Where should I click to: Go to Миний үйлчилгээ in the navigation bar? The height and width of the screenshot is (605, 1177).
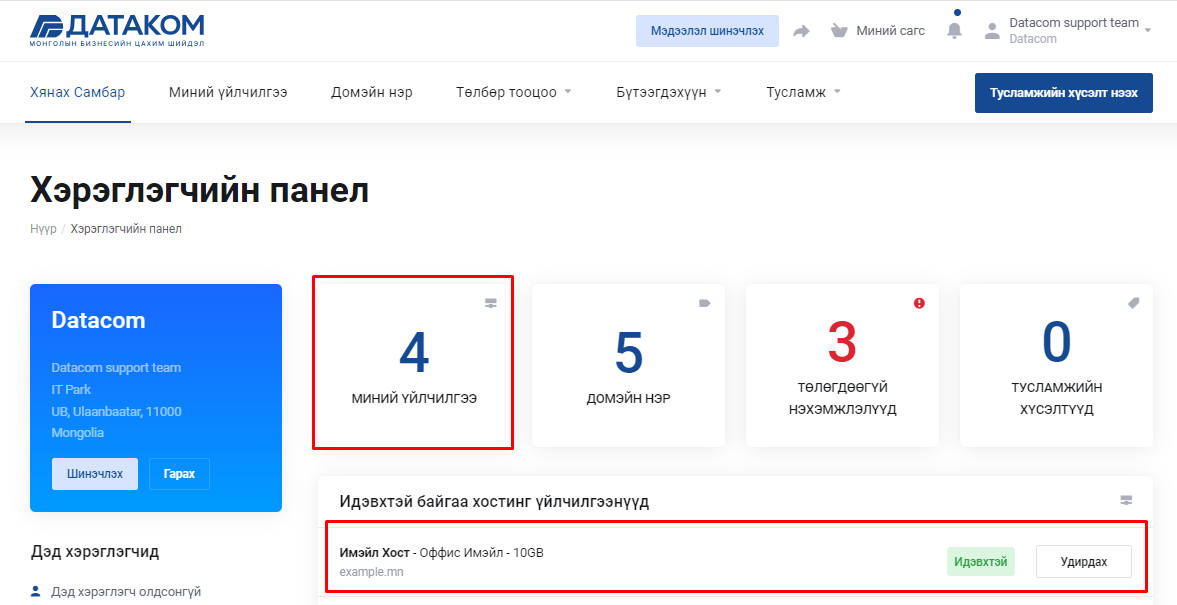(228, 92)
